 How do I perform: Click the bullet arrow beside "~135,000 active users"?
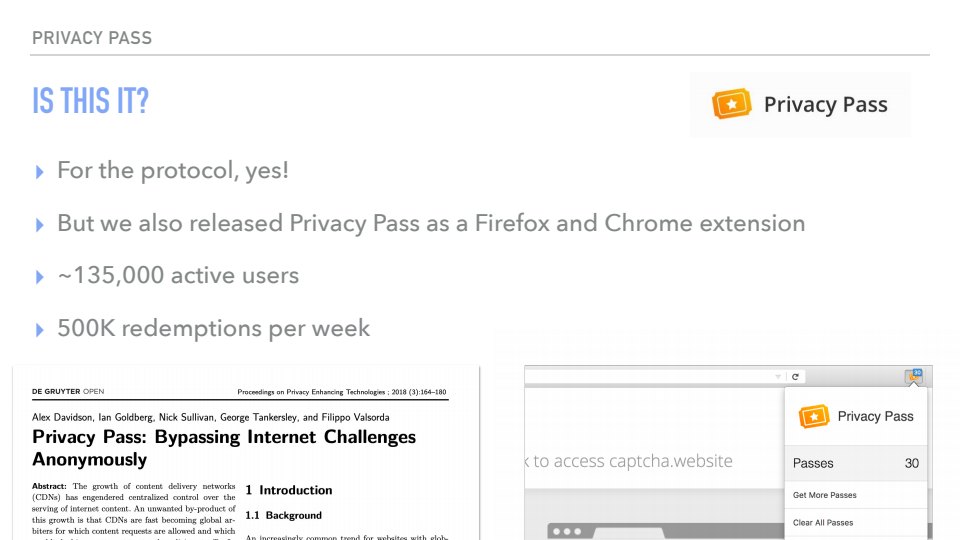(39, 276)
